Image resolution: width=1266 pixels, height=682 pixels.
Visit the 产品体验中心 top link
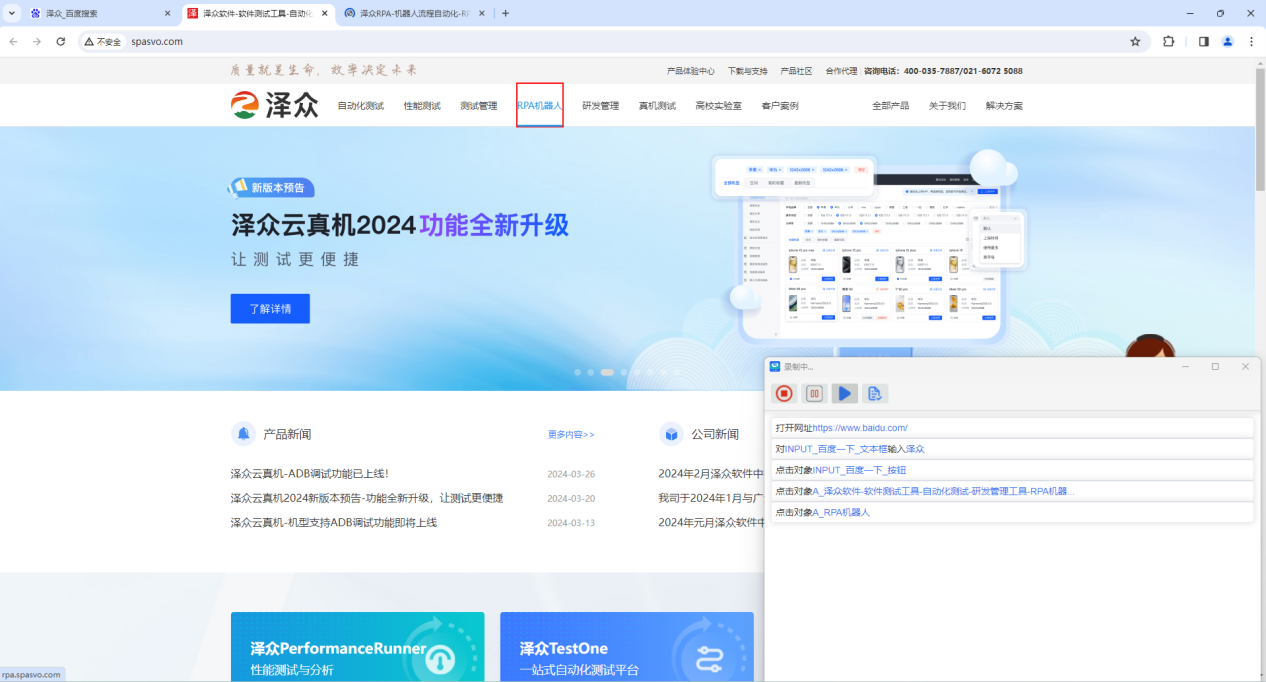[x=691, y=71]
